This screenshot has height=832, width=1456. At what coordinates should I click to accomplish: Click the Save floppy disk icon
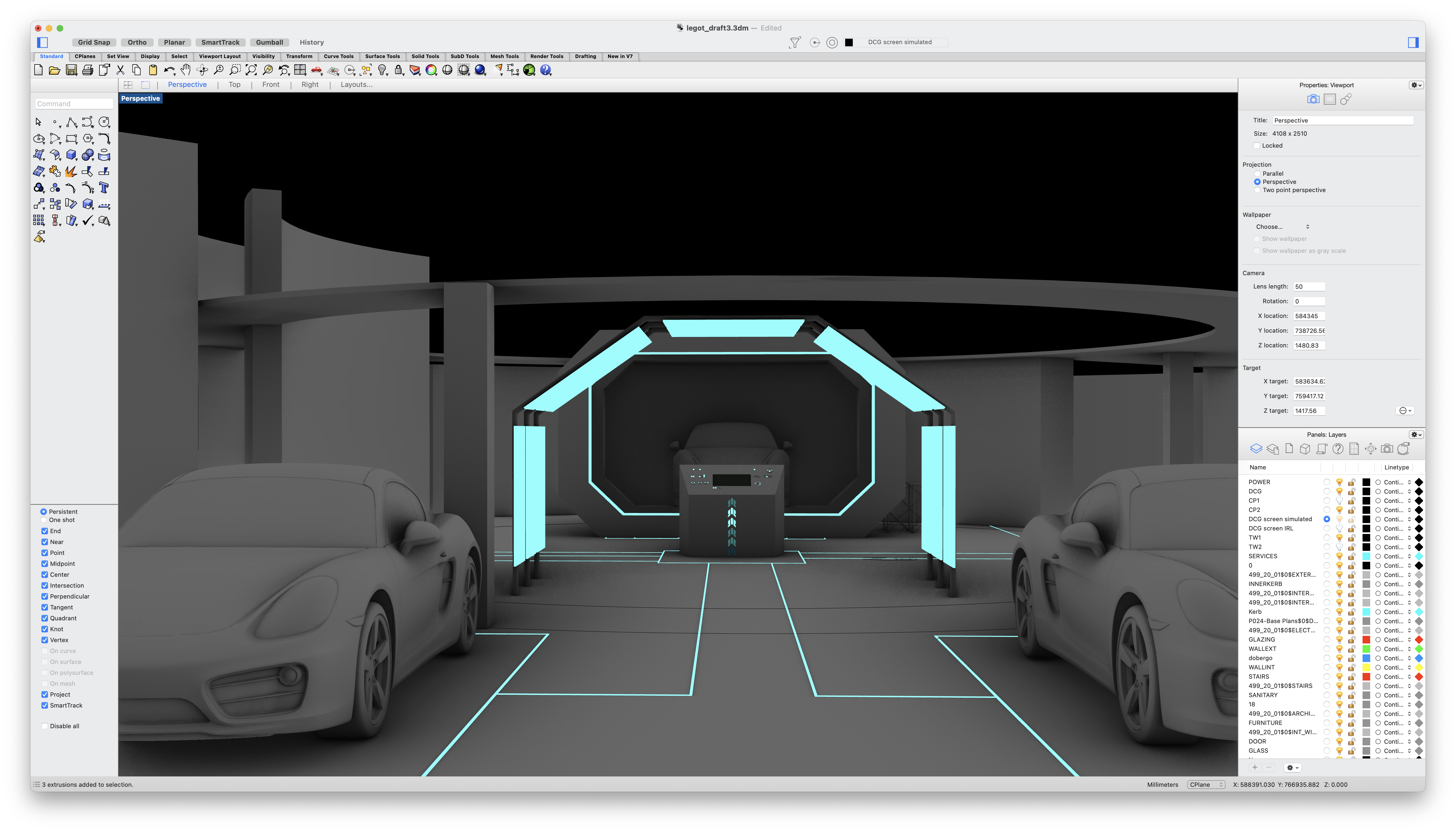[71, 70]
